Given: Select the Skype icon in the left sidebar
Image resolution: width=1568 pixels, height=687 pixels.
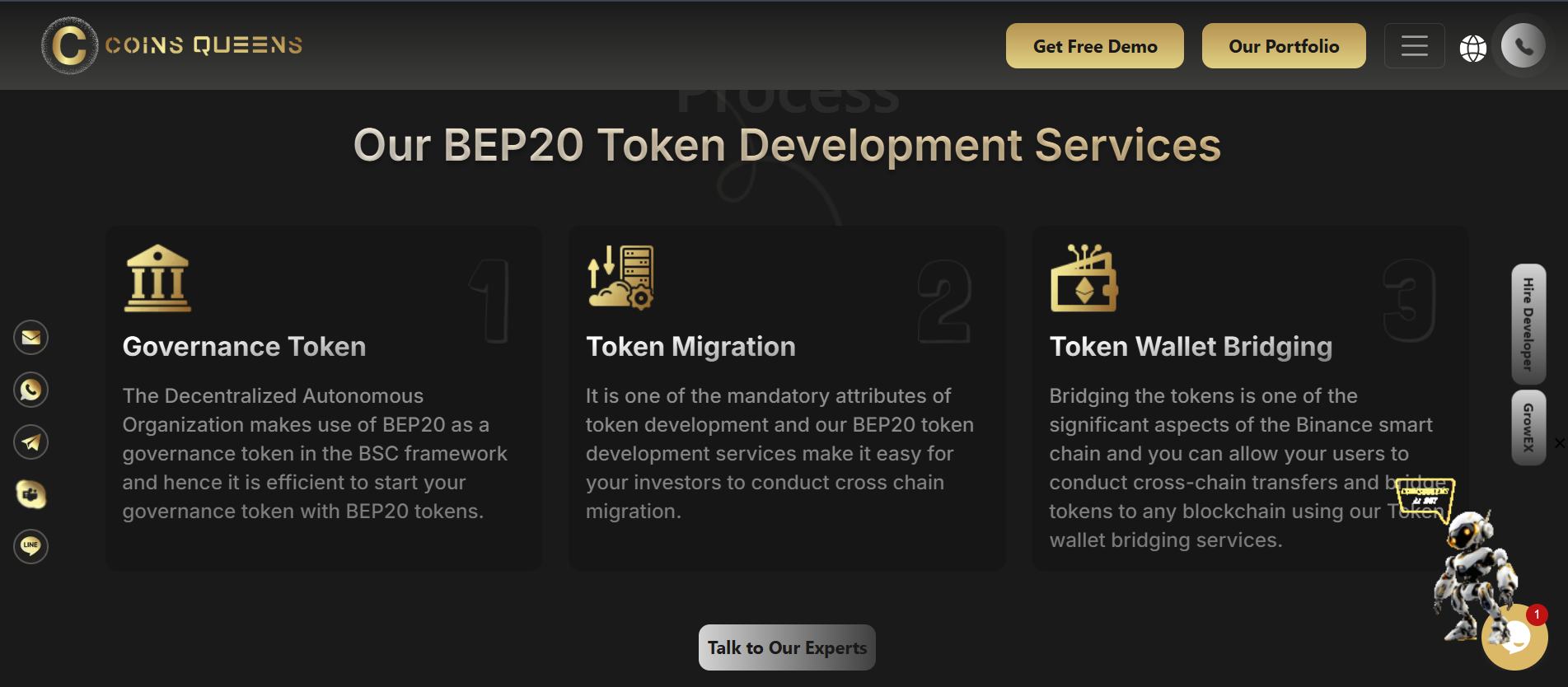Looking at the screenshot, I should pyautogui.click(x=30, y=495).
